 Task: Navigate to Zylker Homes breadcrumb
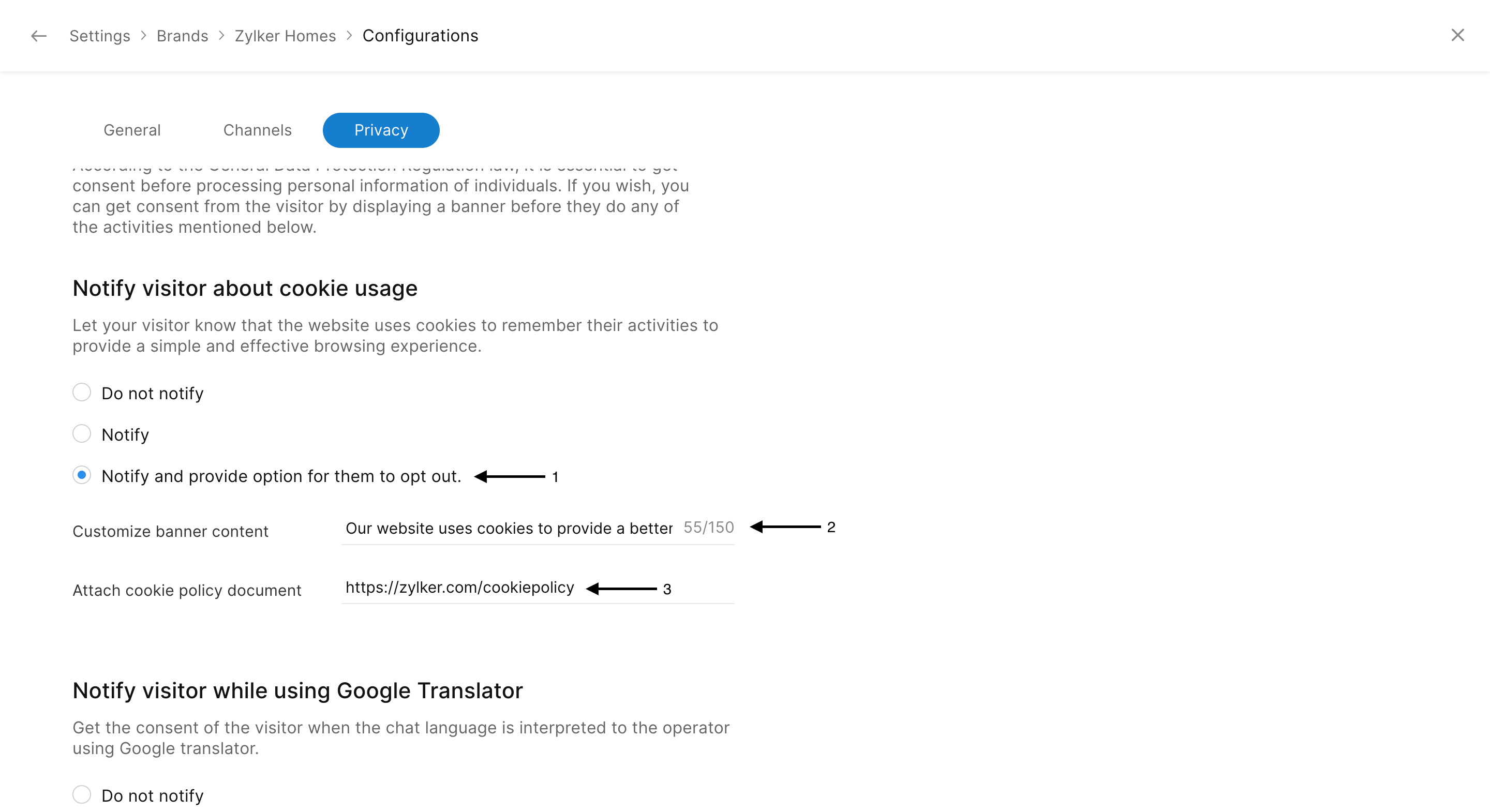(285, 36)
